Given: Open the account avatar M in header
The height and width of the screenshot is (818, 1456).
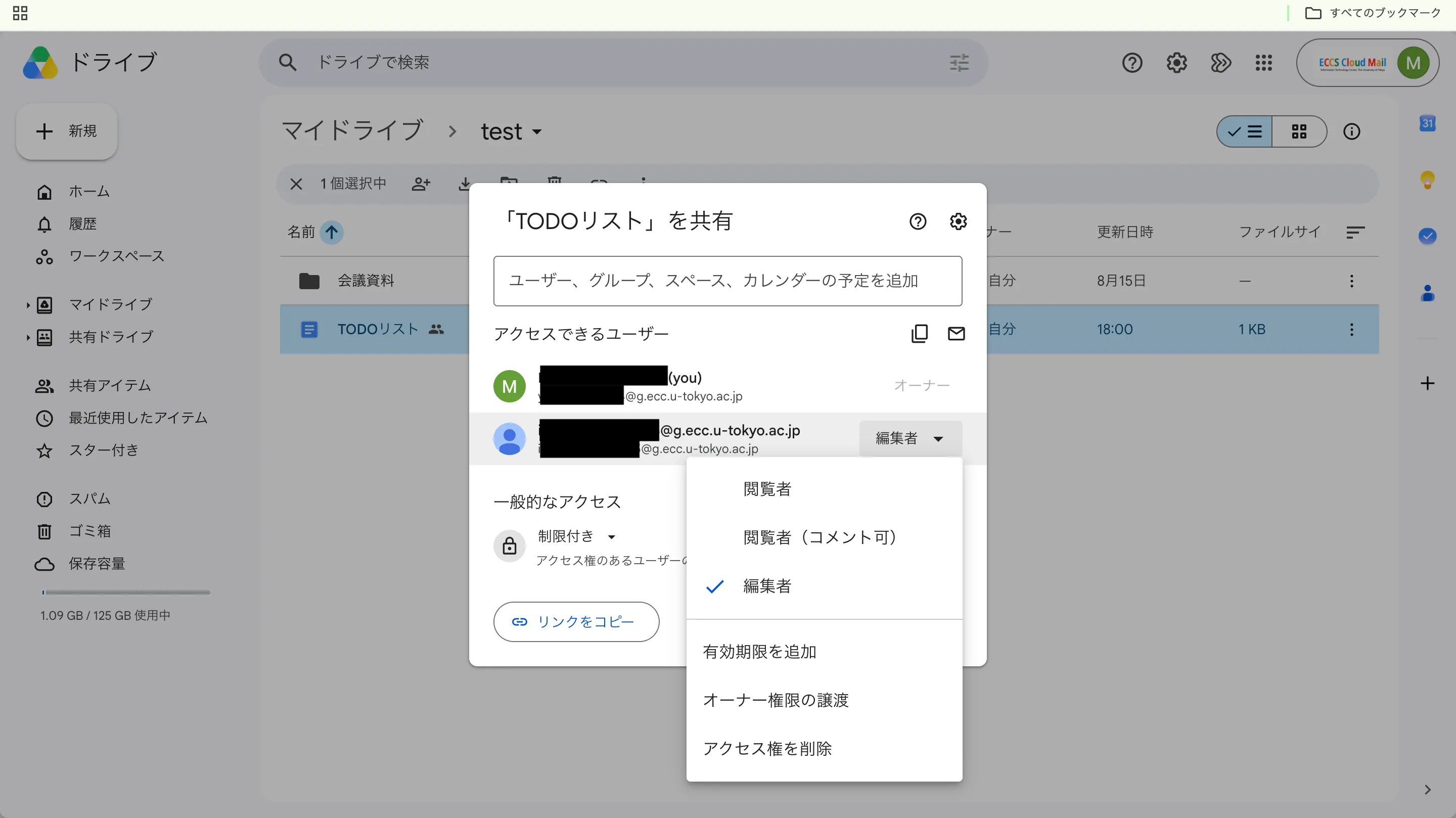Looking at the screenshot, I should pos(1413,62).
